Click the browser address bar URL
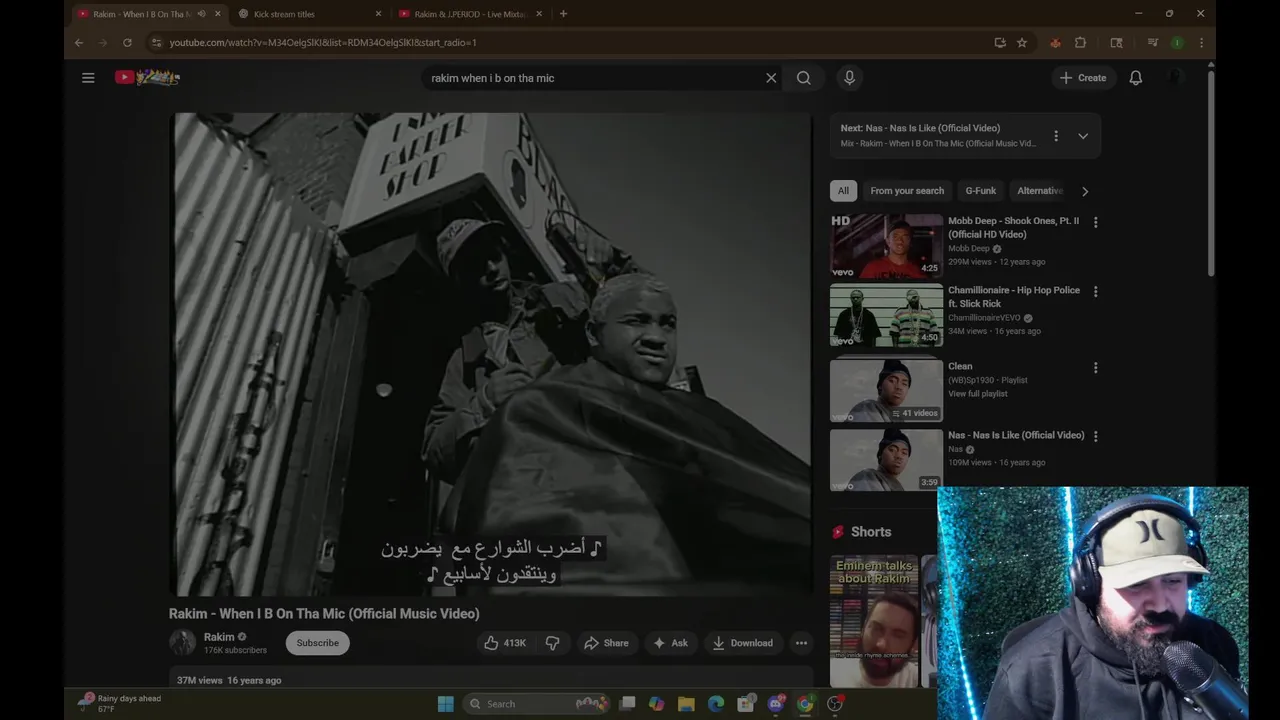 [x=322, y=43]
